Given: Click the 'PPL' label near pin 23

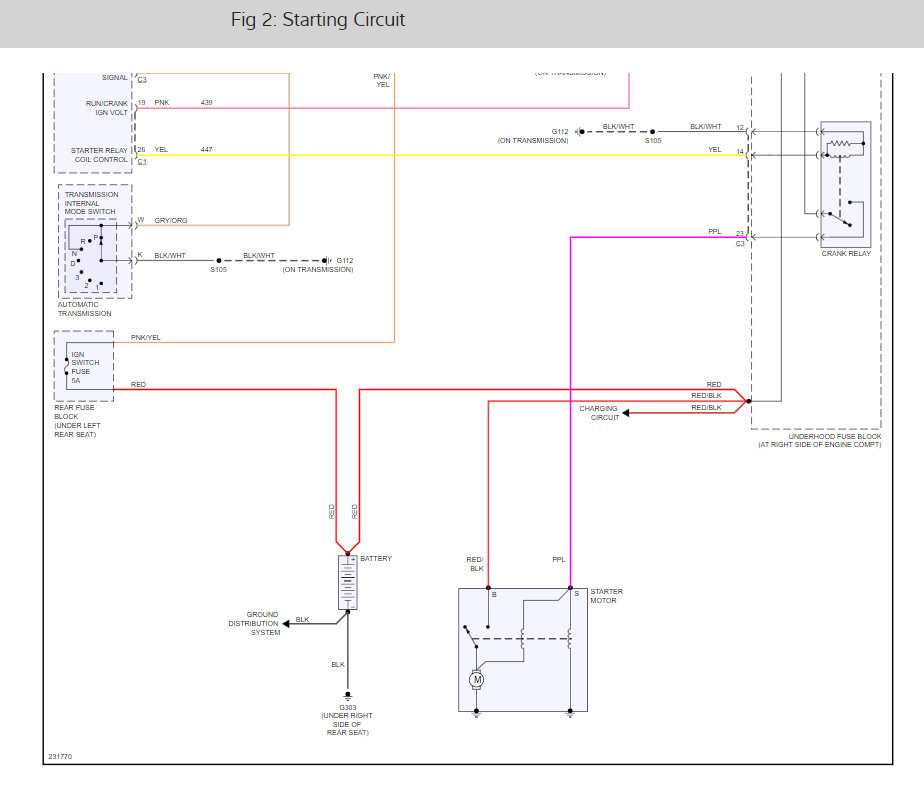Looking at the screenshot, I should click(x=714, y=232).
